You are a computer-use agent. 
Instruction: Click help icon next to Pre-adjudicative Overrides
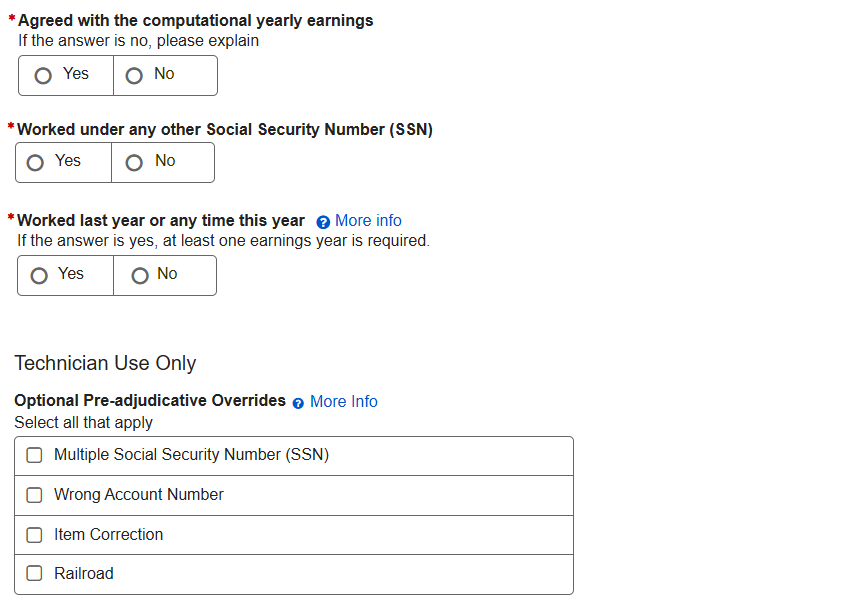(298, 402)
